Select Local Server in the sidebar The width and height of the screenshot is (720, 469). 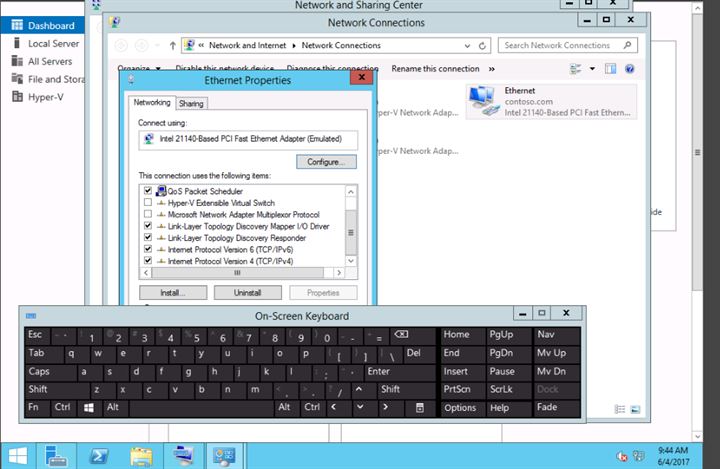click(45, 44)
